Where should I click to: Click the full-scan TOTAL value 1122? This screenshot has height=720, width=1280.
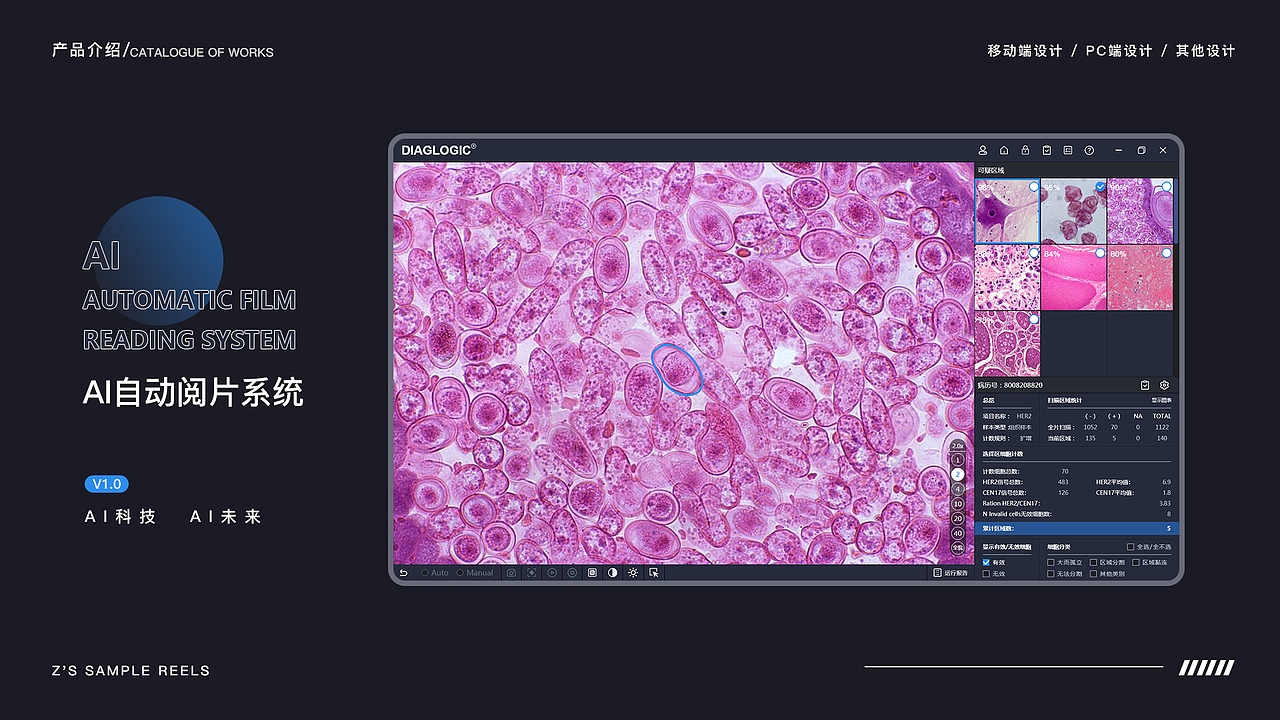[1161, 427]
